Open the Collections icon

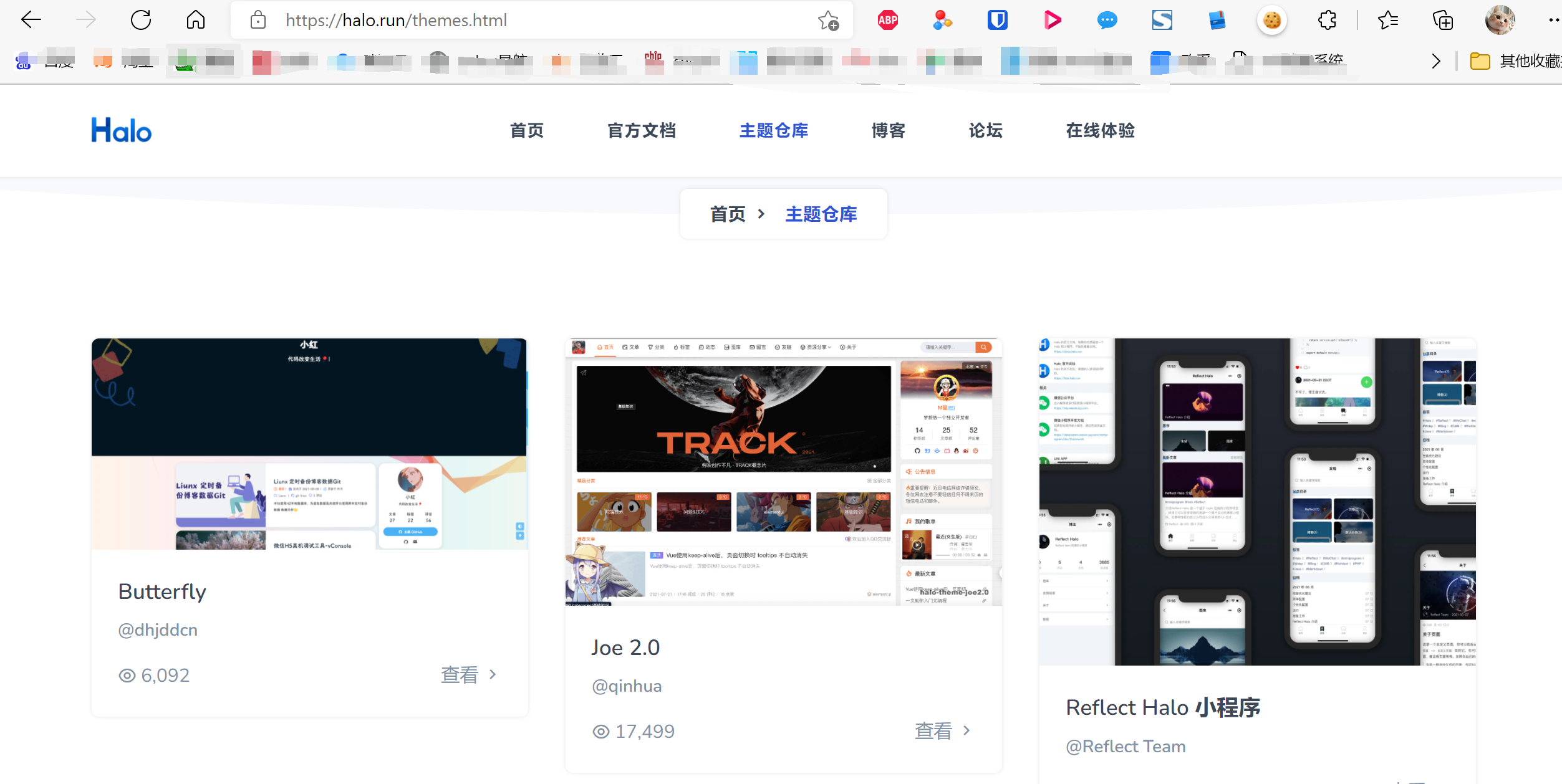coord(1442,21)
